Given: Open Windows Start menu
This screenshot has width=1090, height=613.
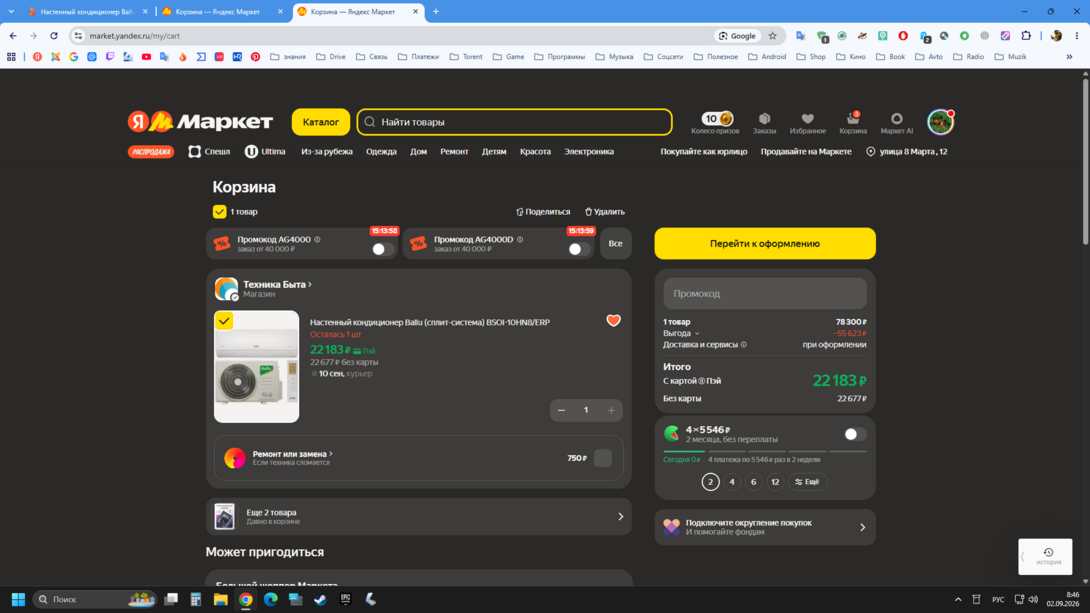Looking at the screenshot, I should (x=18, y=599).
